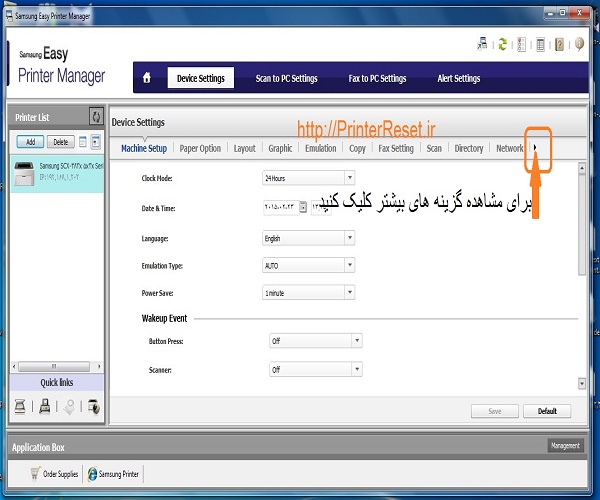This screenshot has width=600, height=500.
Task: Click printer list horizontal scrollbar left arrow
Action: click(x=14, y=366)
